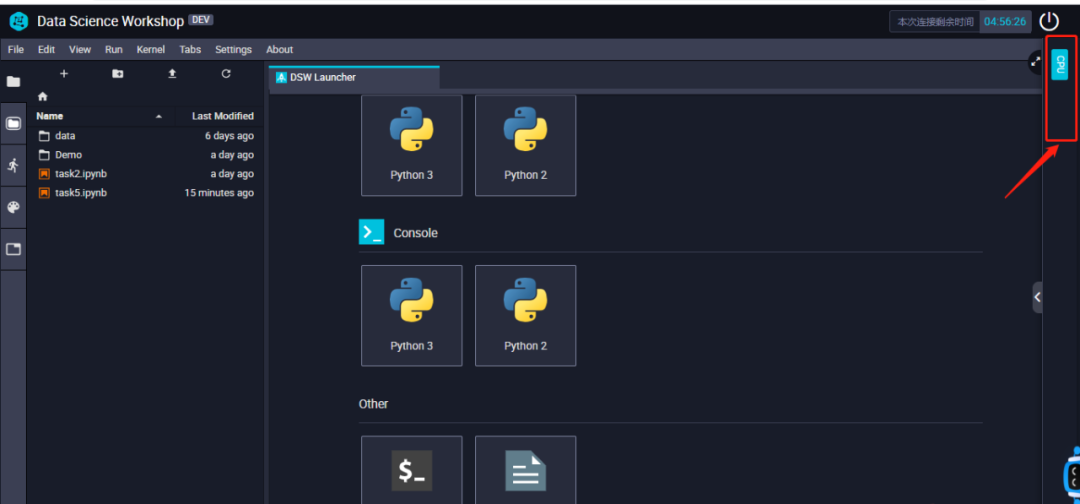Click the new launcher plus icon
Screen dimensions: 1080x504
pyautogui.click(x=64, y=74)
